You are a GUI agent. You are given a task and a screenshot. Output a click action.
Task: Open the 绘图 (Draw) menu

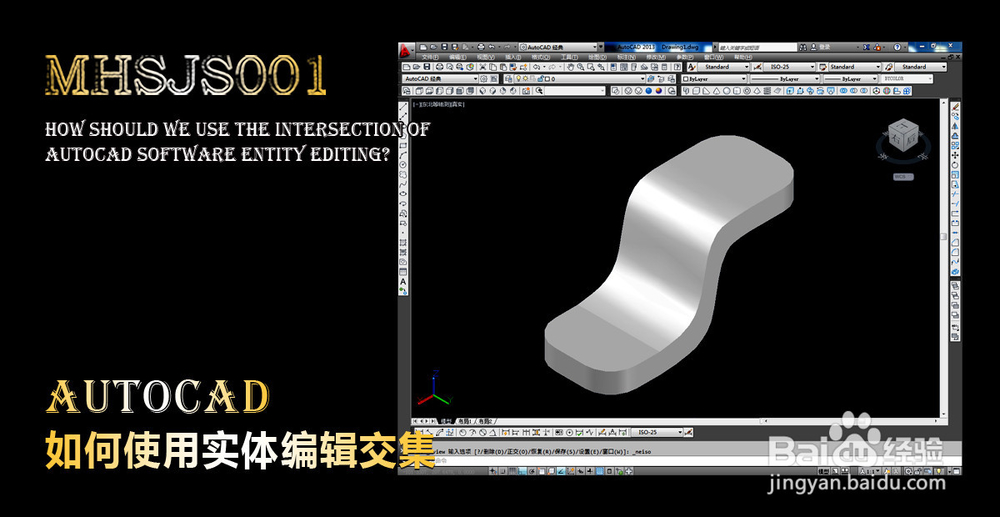click(598, 57)
